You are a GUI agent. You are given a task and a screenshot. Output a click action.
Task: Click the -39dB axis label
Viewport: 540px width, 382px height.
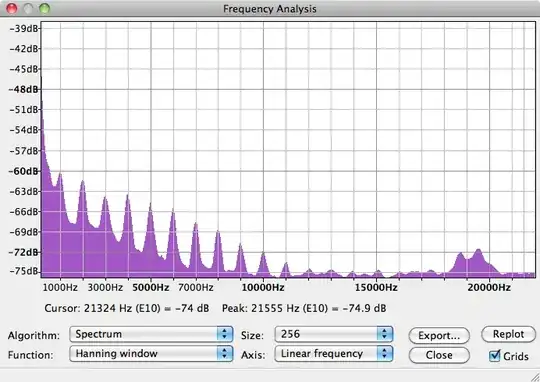[23, 29]
